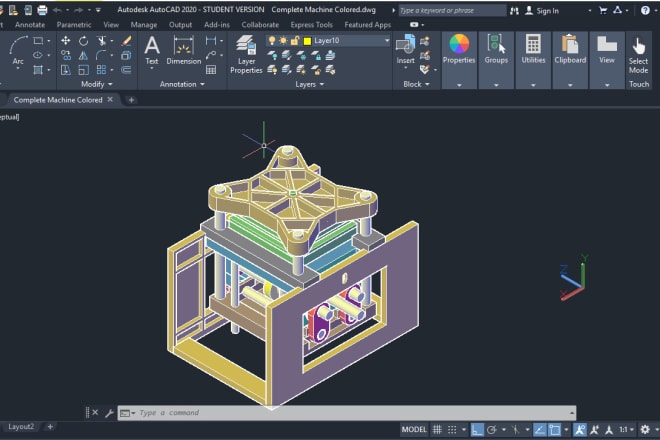Open the Parametric ribbon tab
This screenshot has width=660, height=440.
[74, 25]
